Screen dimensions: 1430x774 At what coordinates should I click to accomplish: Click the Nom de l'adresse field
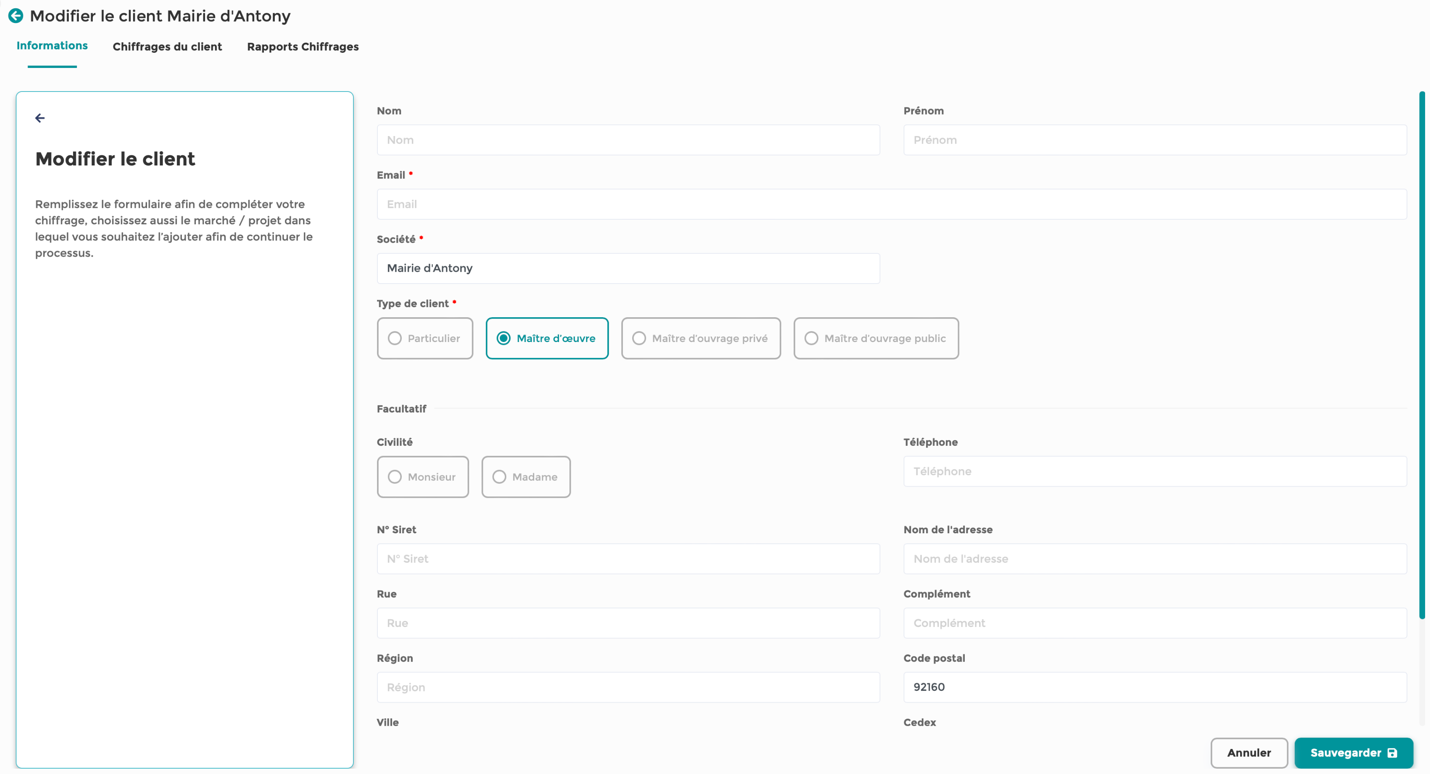(1155, 559)
